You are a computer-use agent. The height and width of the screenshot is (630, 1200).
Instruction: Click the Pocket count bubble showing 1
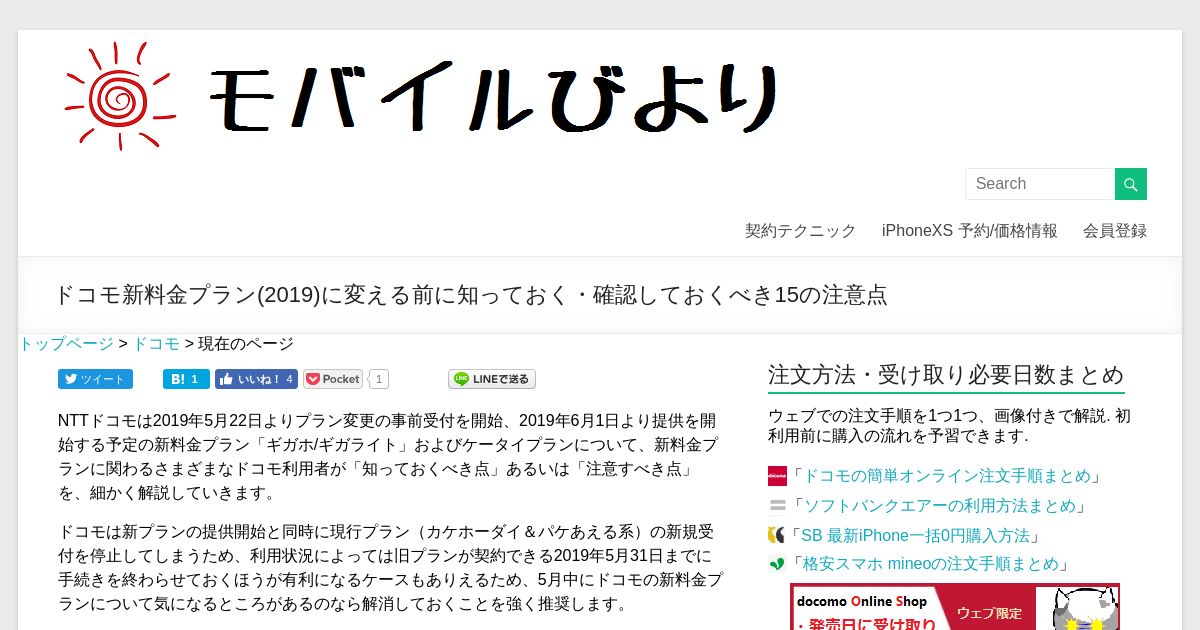379,379
